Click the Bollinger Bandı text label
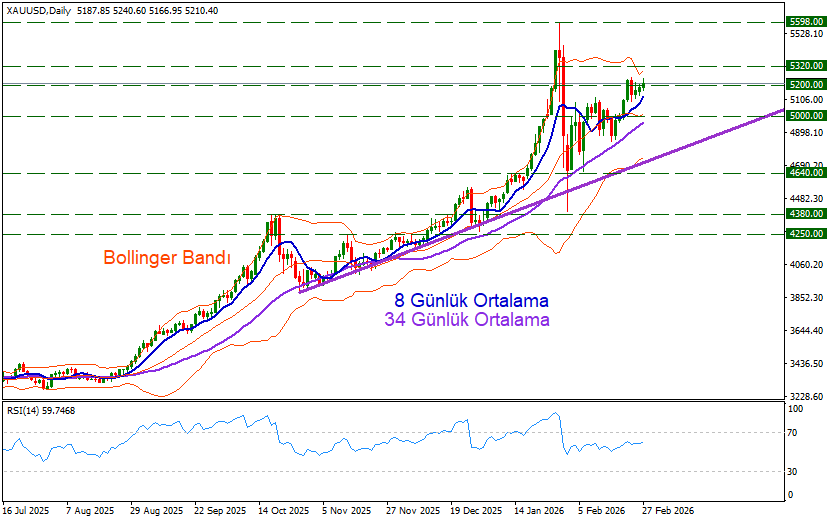This screenshot has height=522, width=830. coord(167,258)
